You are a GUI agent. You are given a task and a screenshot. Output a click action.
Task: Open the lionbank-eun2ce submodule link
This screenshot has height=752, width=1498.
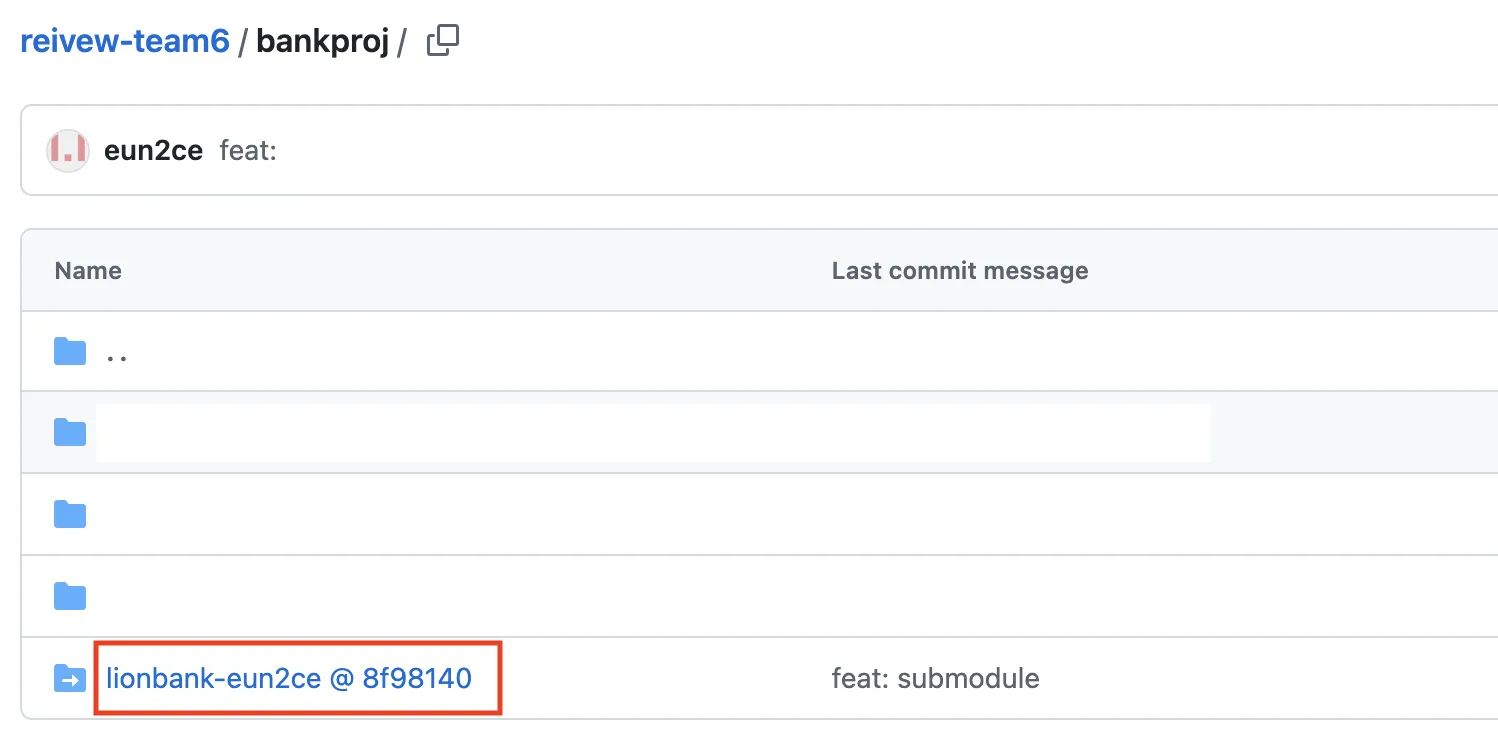pos(212,678)
